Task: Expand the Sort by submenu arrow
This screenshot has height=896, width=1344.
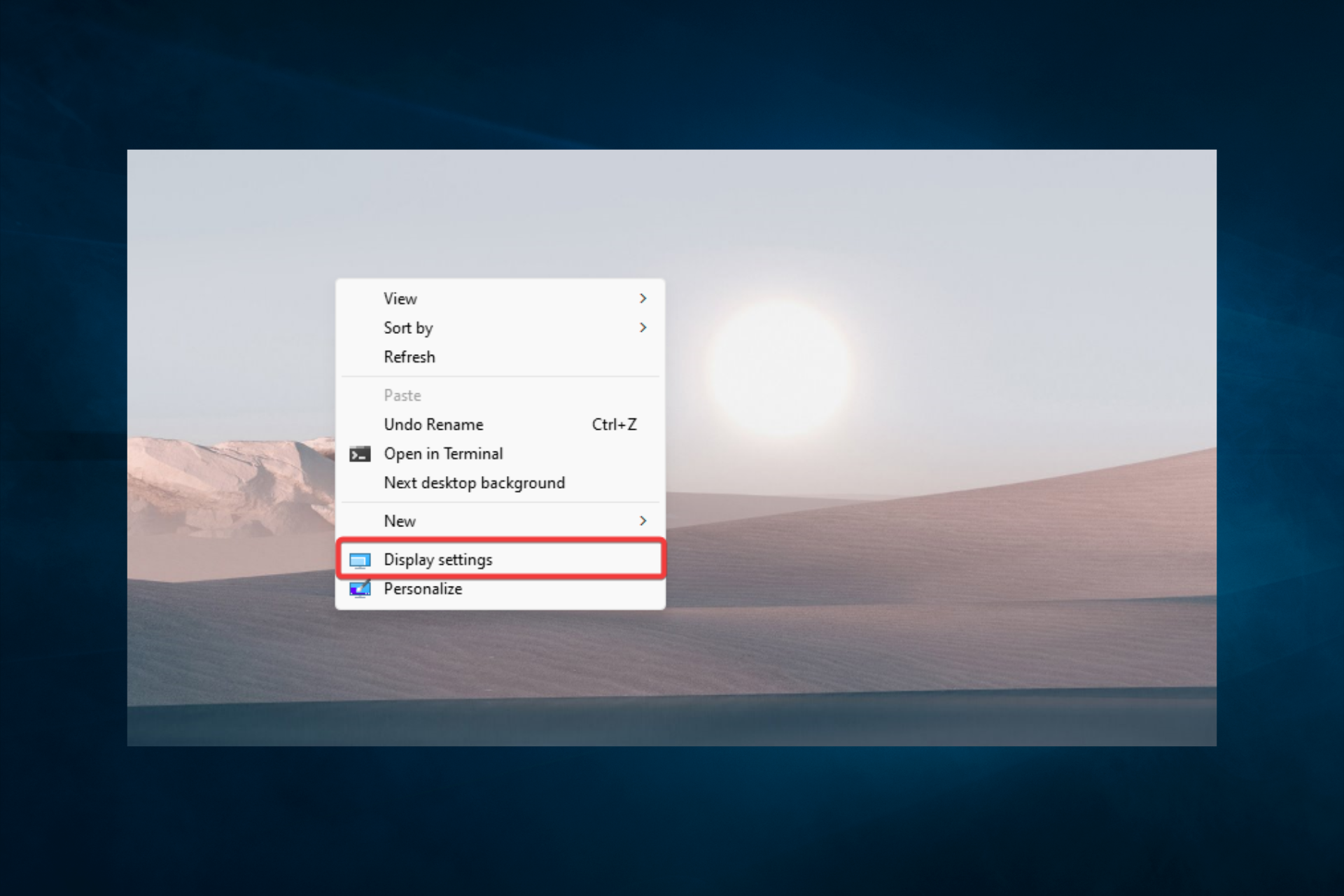Action: point(643,328)
